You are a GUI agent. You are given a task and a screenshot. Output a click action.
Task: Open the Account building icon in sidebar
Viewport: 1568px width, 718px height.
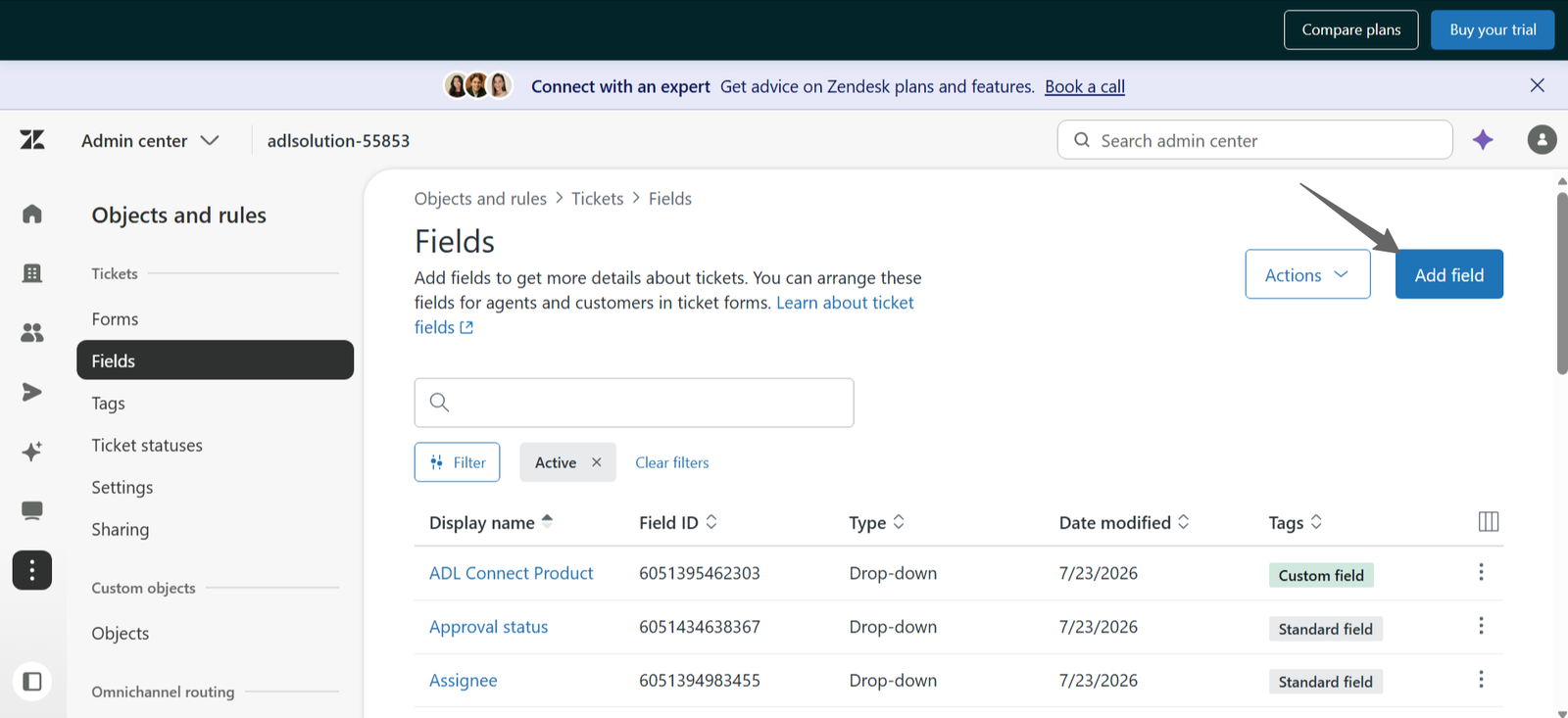coord(32,273)
